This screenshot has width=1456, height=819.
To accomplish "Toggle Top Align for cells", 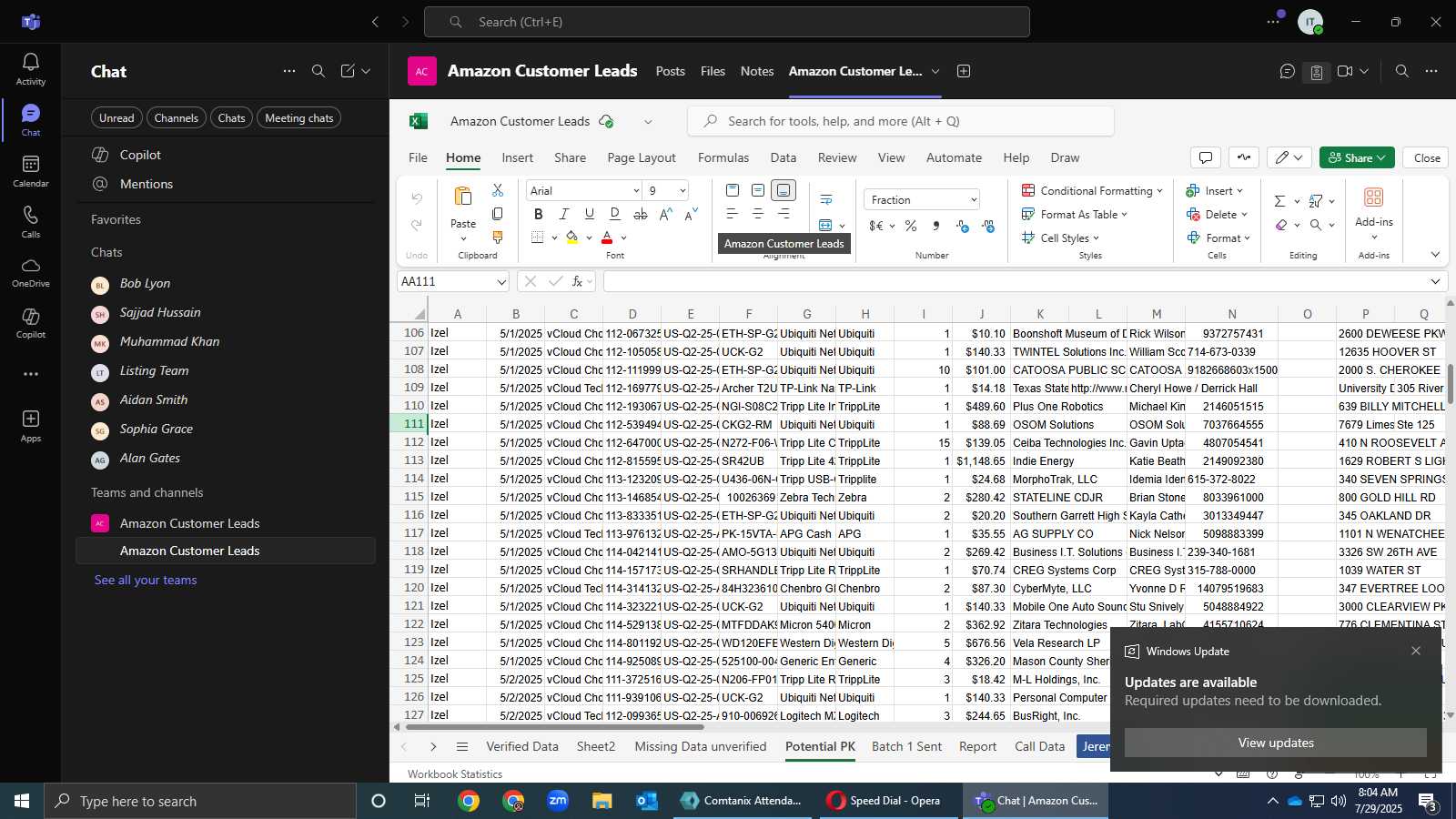I will point(733,190).
